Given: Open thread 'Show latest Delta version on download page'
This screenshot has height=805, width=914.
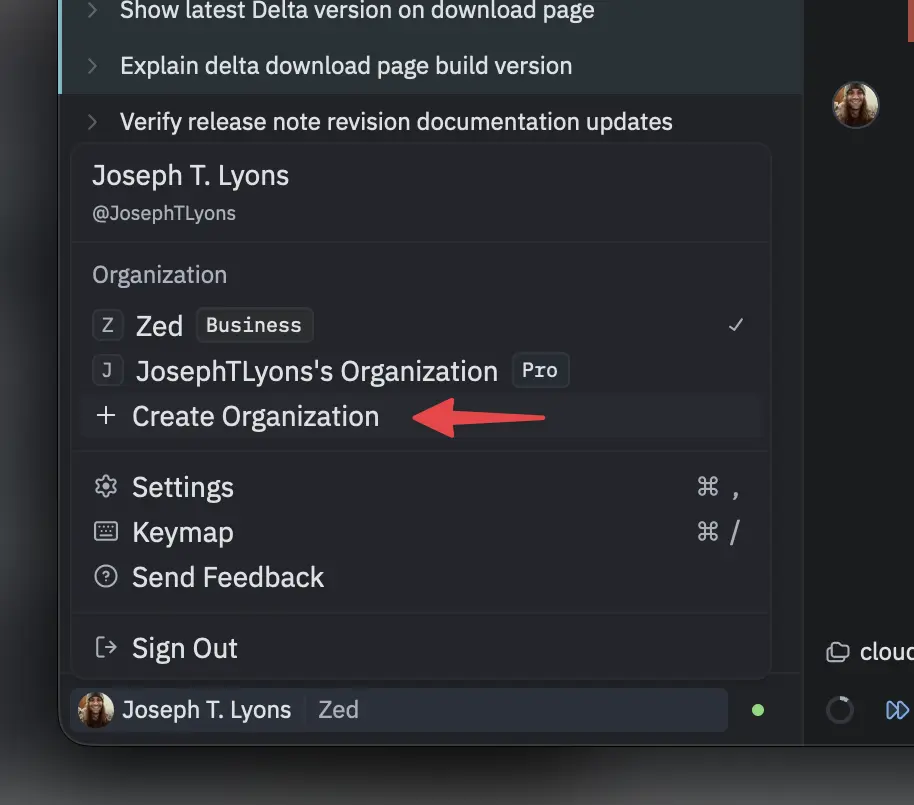Looking at the screenshot, I should [x=357, y=10].
